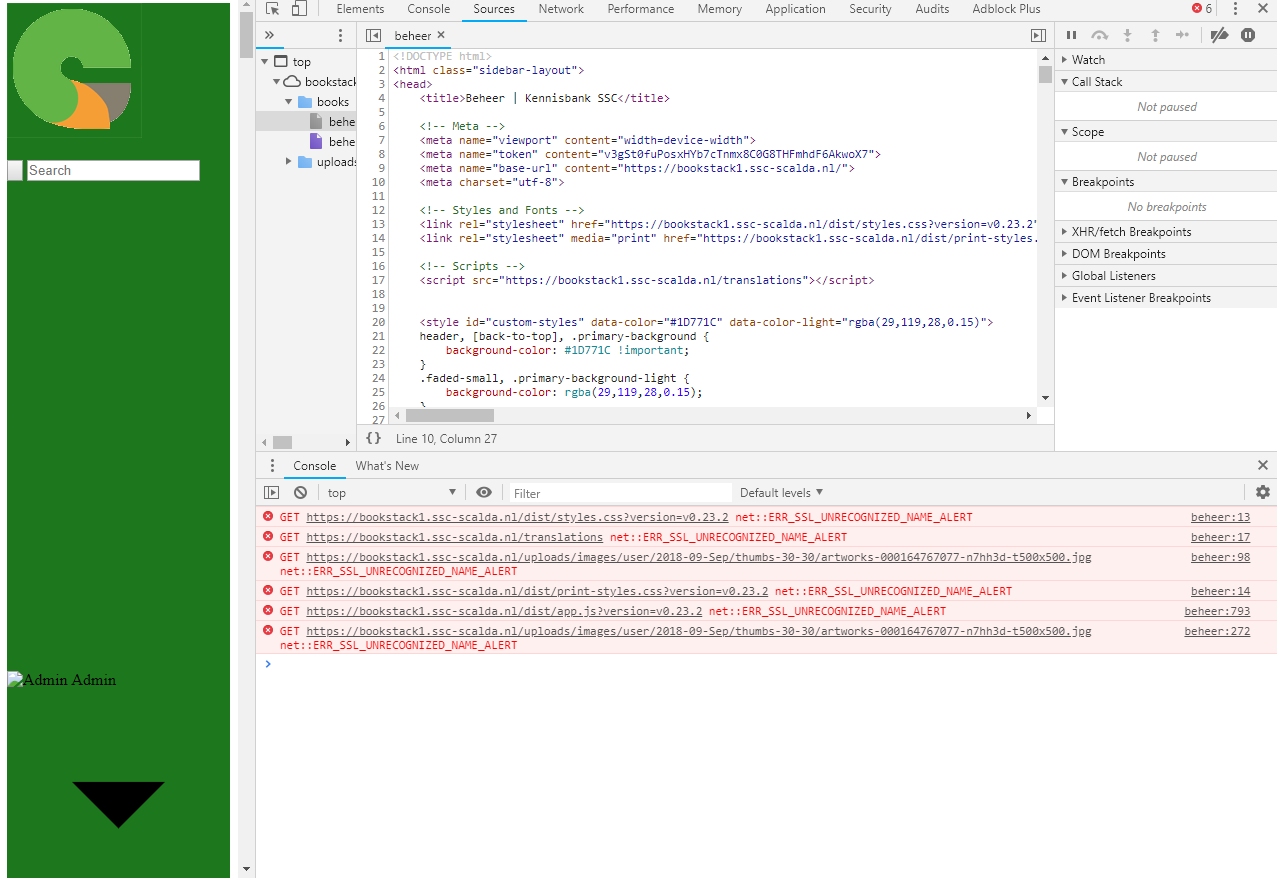Expand DOM Breakpoints section
This screenshot has width=1277, height=878.
[x=1166, y=254]
